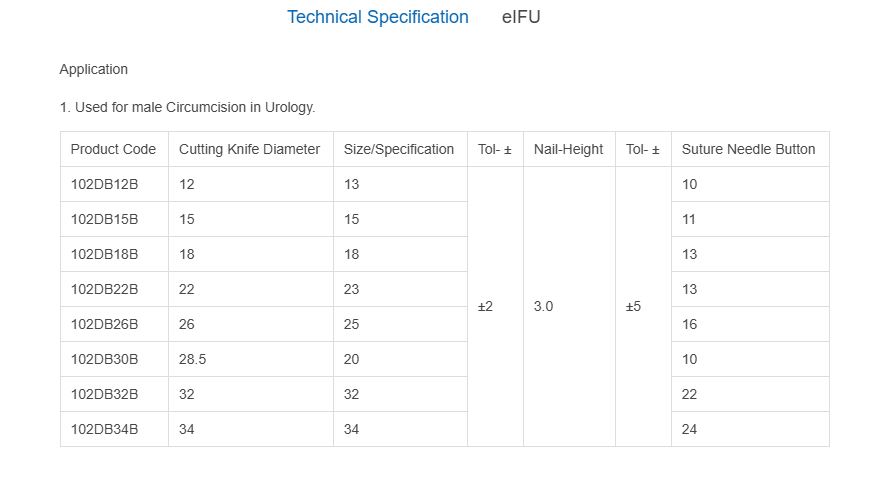Click the Nail-Height column header
The width and height of the screenshot is (889, 495).
click(x=568, y=149)
